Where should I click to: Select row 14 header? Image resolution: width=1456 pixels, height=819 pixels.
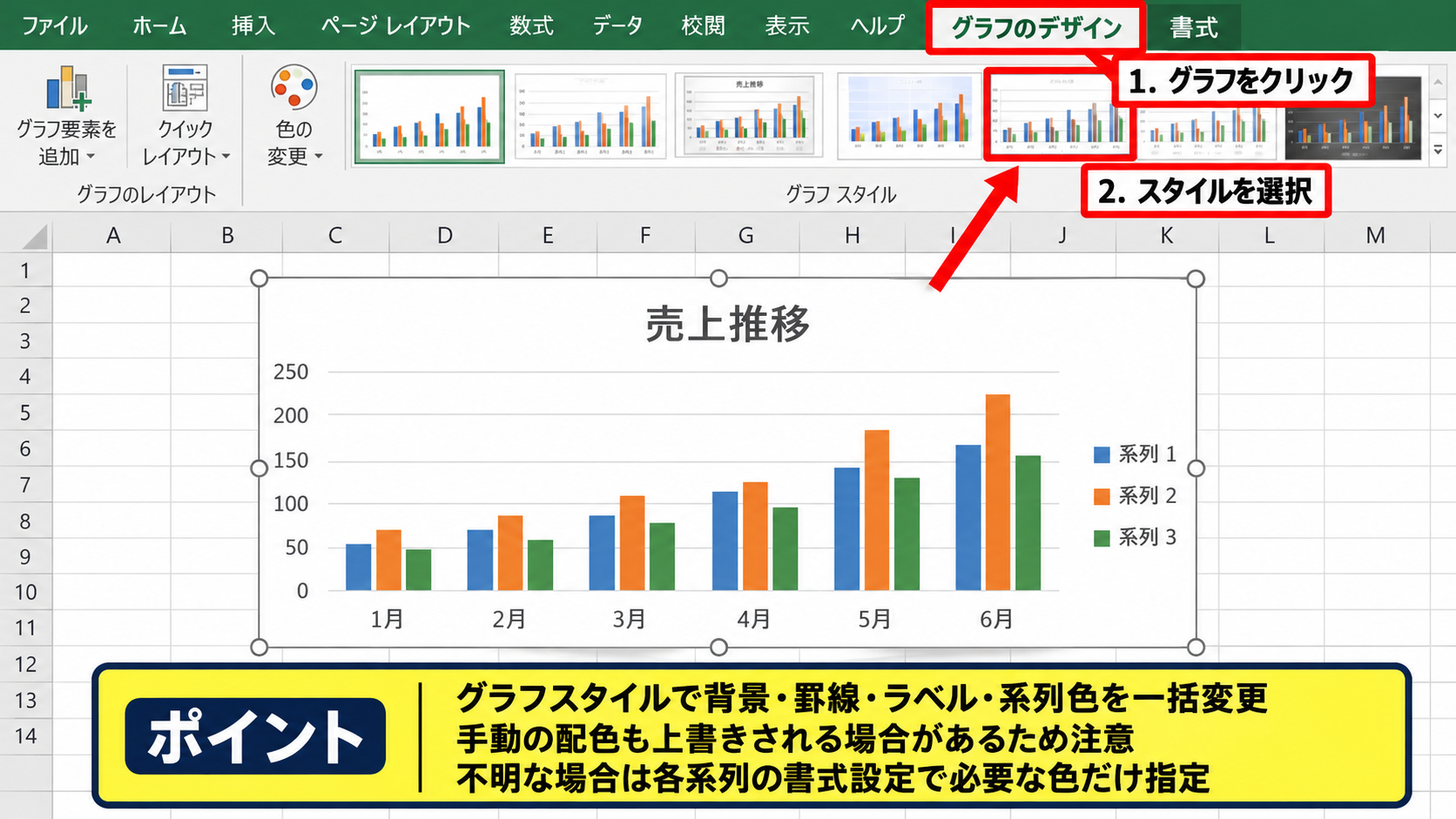25,736
